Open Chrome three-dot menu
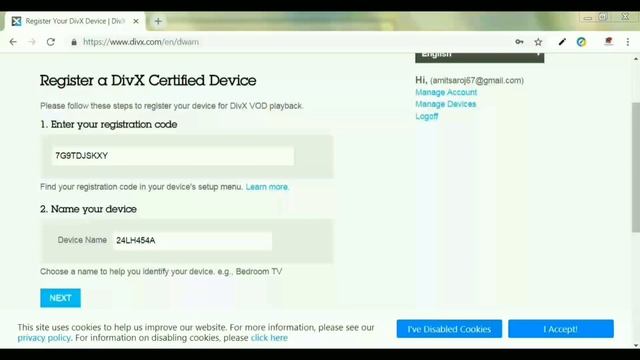Image resolution: width=640 pixels, height=360 pixels. (628, 42)
